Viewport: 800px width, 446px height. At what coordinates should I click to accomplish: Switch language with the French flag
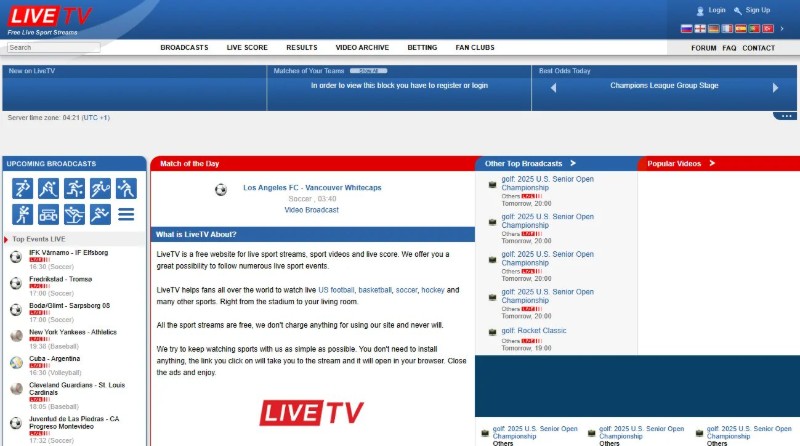click(x=727, y=29)
